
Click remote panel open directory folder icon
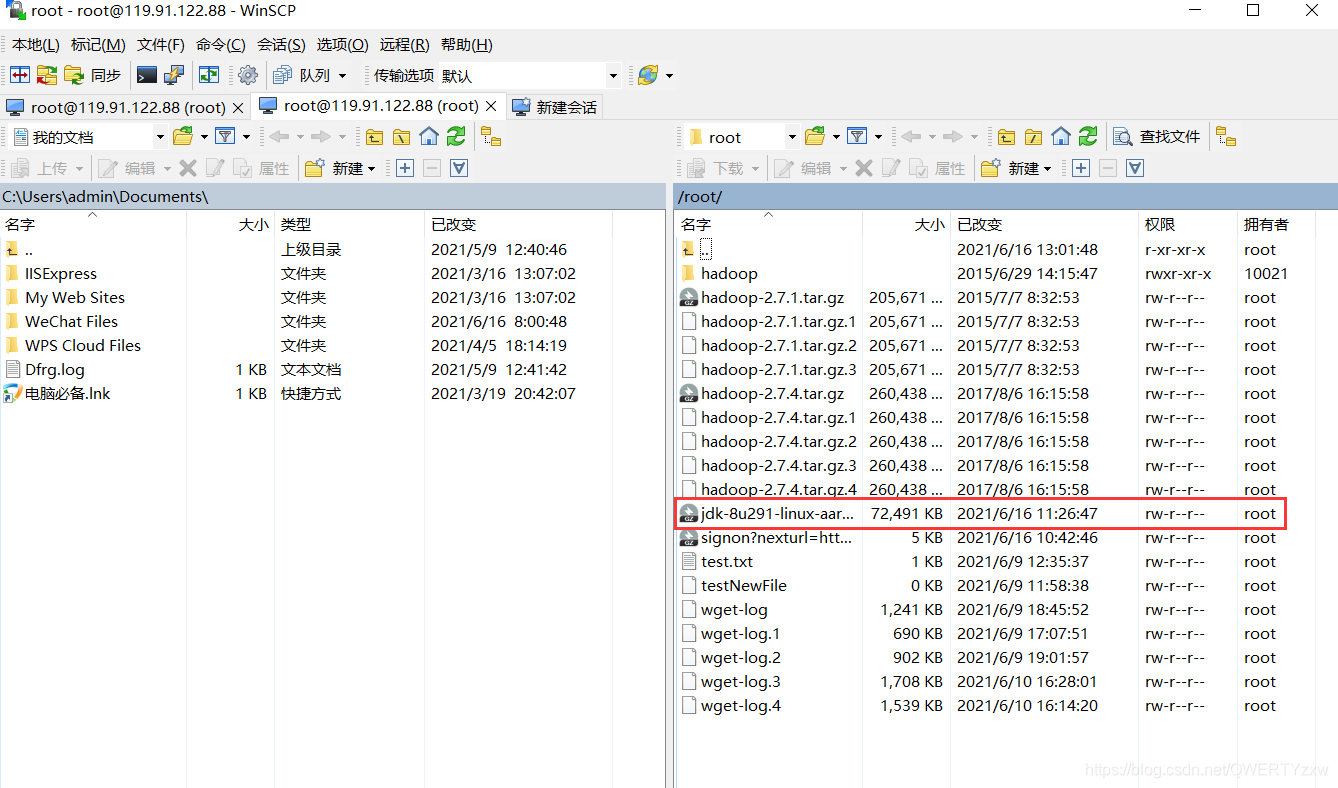pos(815,136)
